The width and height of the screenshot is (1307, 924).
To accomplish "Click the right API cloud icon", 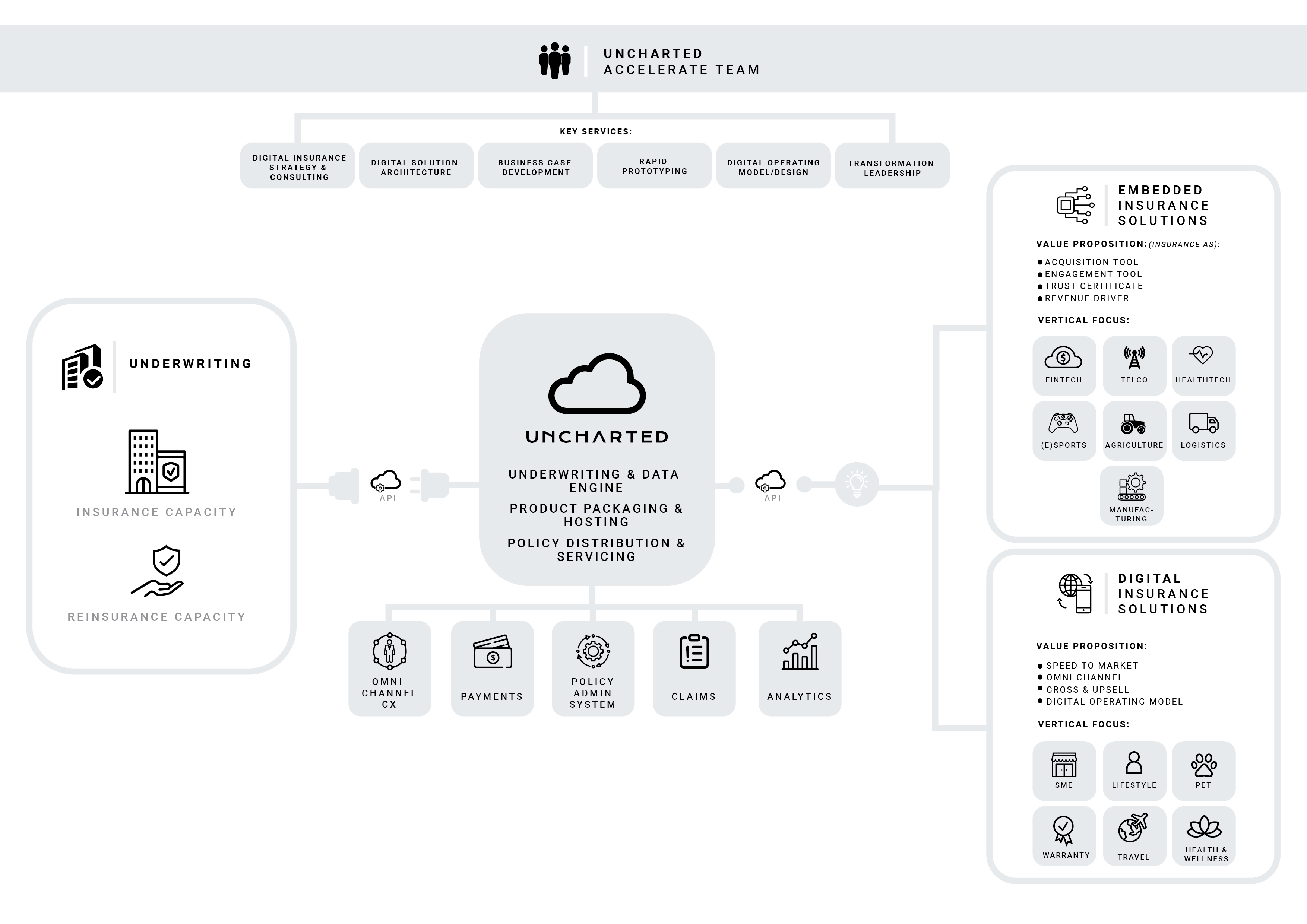I will pyautogui.click(x=770, y=481).
